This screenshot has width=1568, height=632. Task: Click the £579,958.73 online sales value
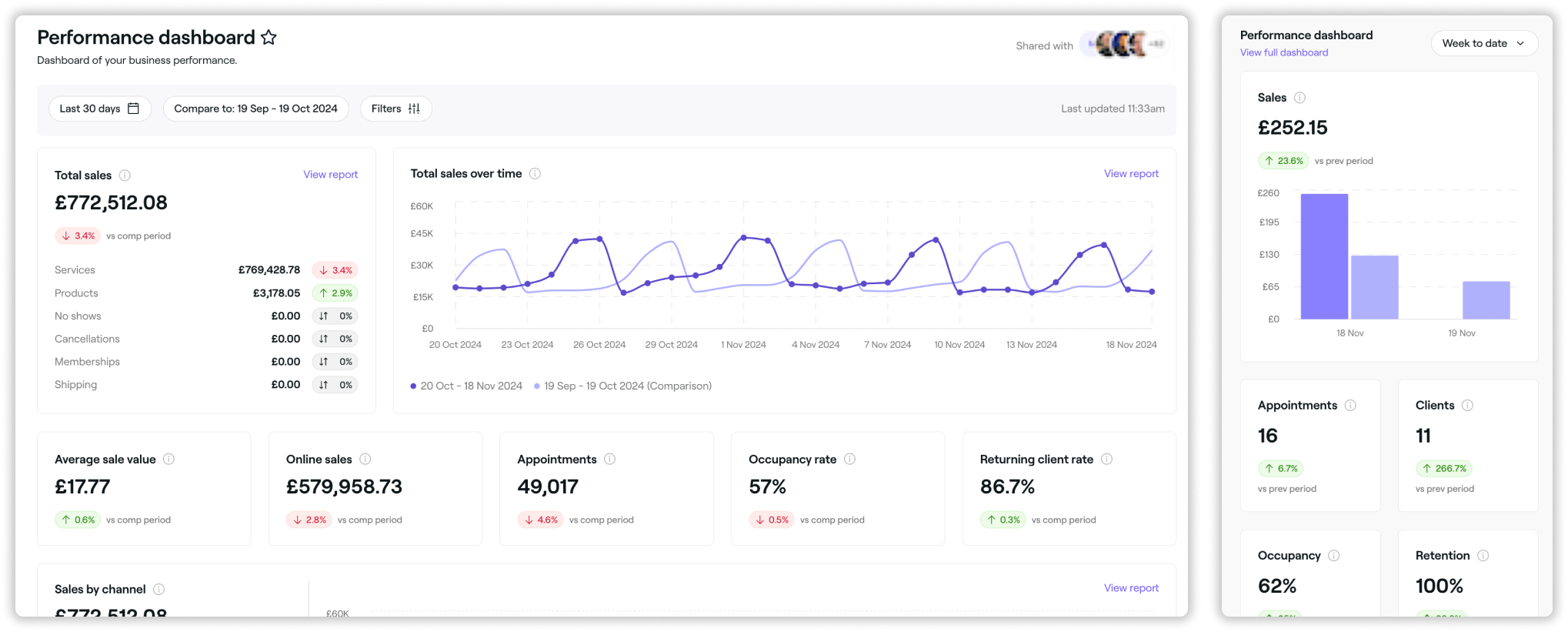pos(344,487)
